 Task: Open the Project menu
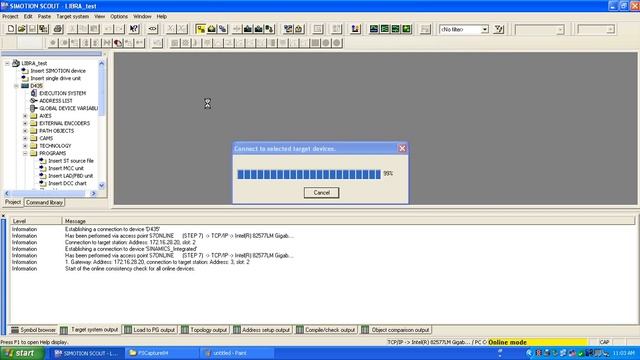coord(10,16)
